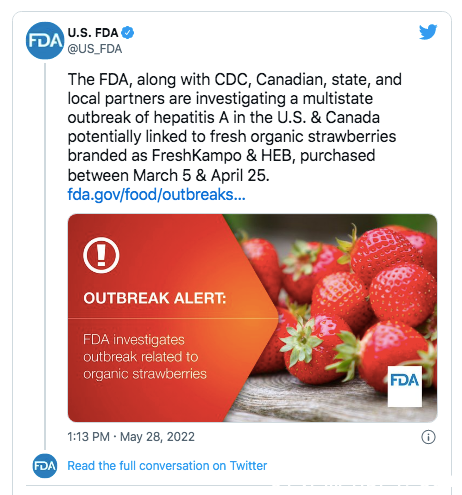This screenshot has width=462, height=495.
Task: Click the OUTBREAK ALERT headline on the card
Action: pos(155,298)
